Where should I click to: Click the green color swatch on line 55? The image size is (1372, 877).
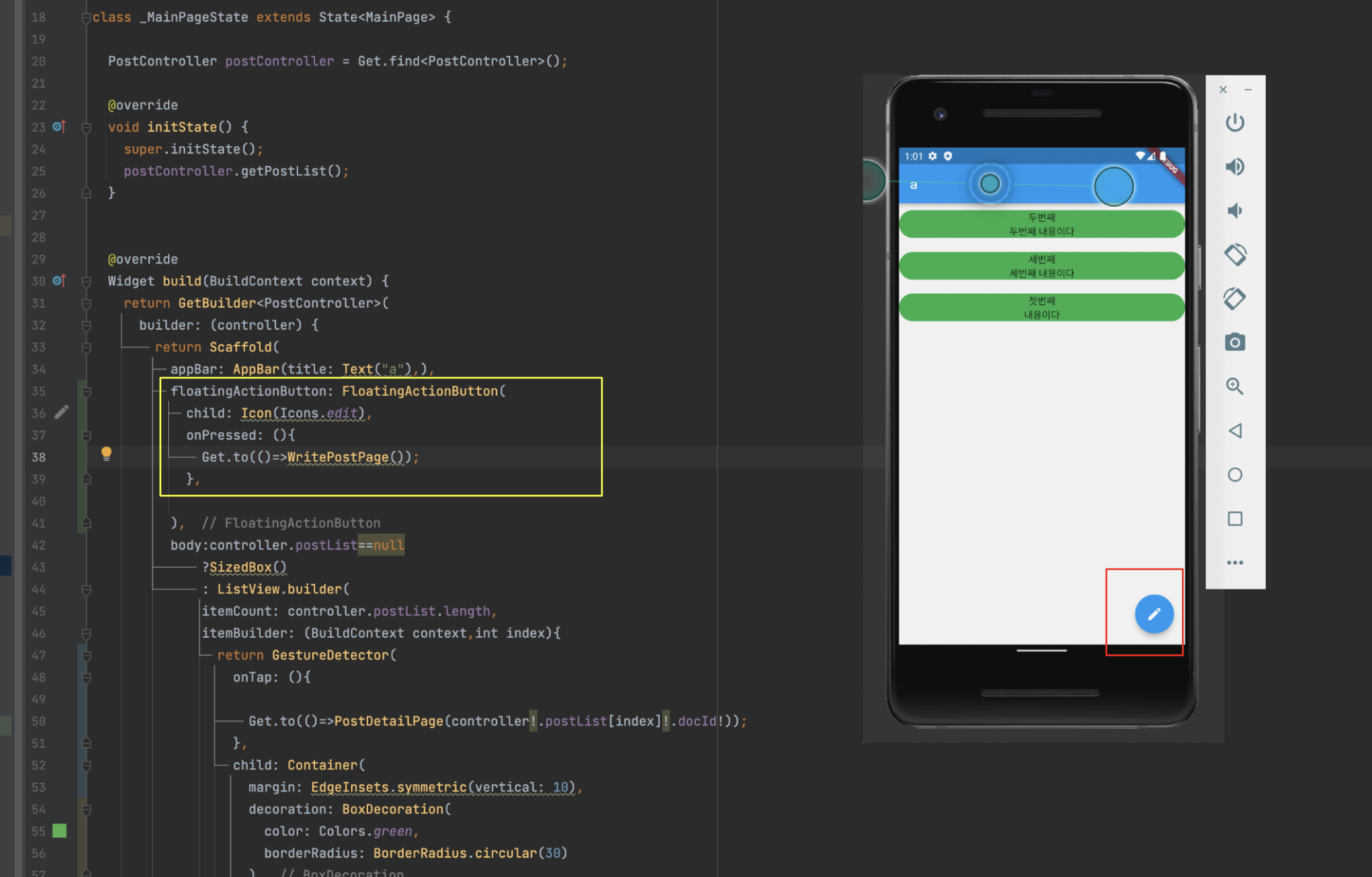point(60,830)
